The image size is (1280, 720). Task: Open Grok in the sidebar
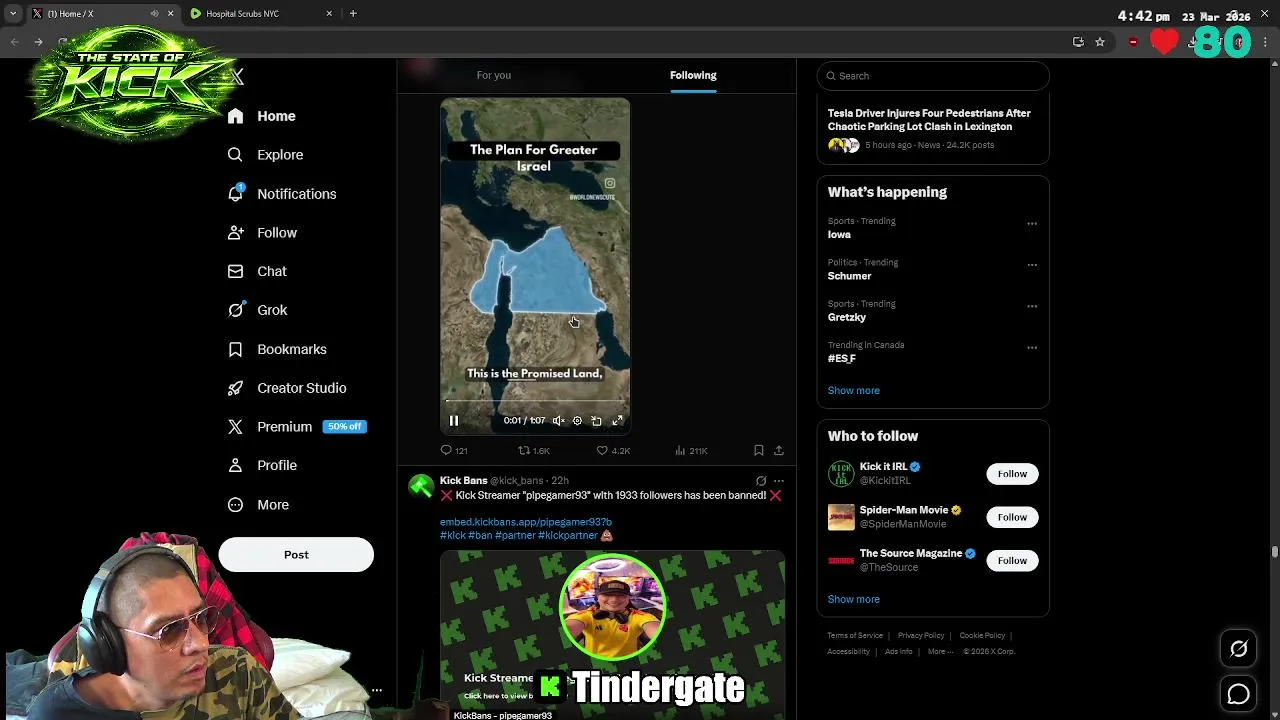[x=257, y=310]
